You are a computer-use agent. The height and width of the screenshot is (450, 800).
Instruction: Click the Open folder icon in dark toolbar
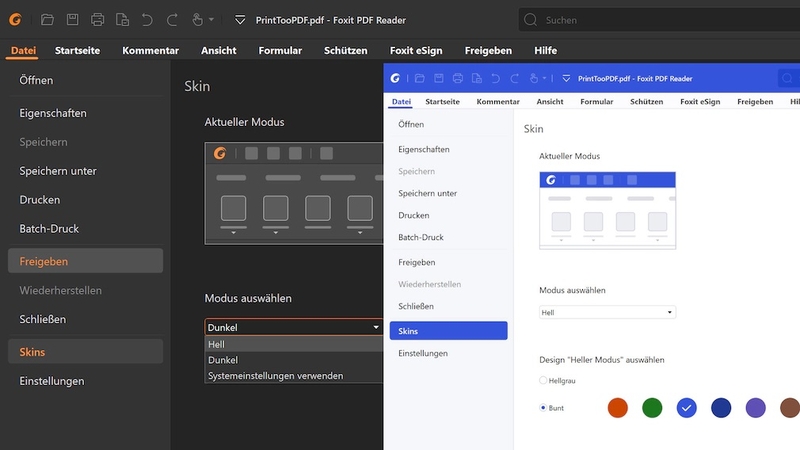click(47, 20)
